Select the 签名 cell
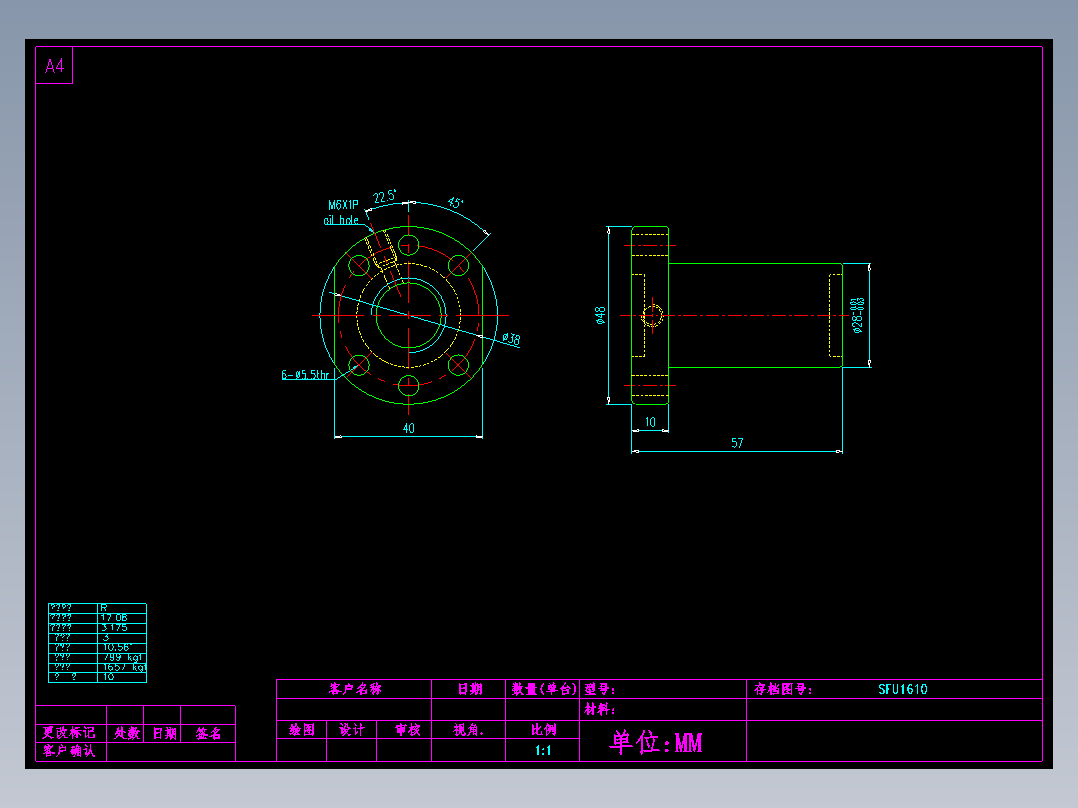 point(208,733)
